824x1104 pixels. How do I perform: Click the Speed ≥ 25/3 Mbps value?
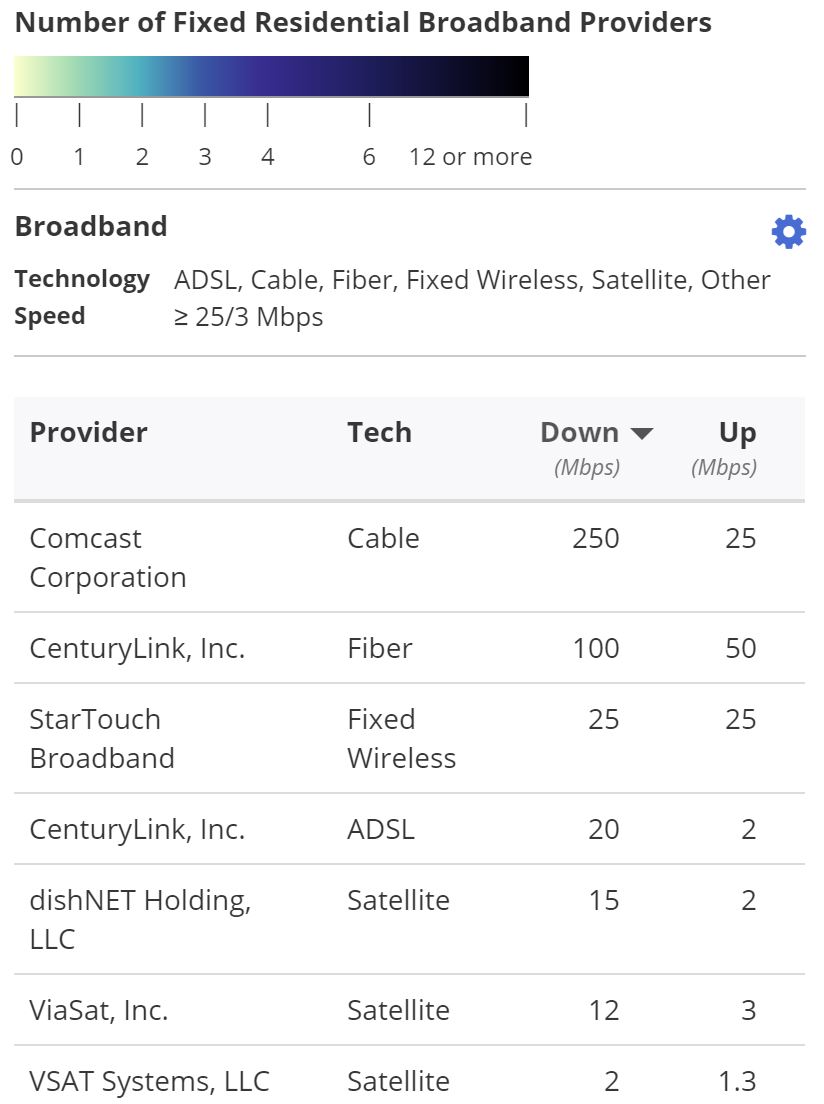coord(249,317)
